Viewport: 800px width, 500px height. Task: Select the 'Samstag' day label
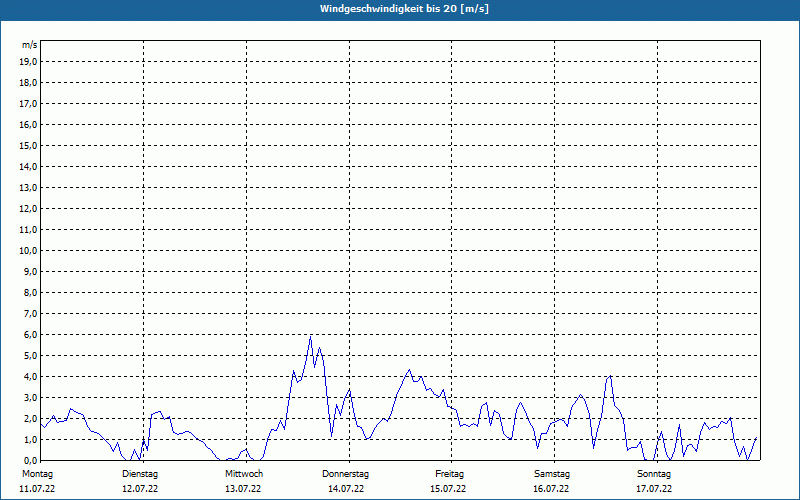(x=552, y=474)
